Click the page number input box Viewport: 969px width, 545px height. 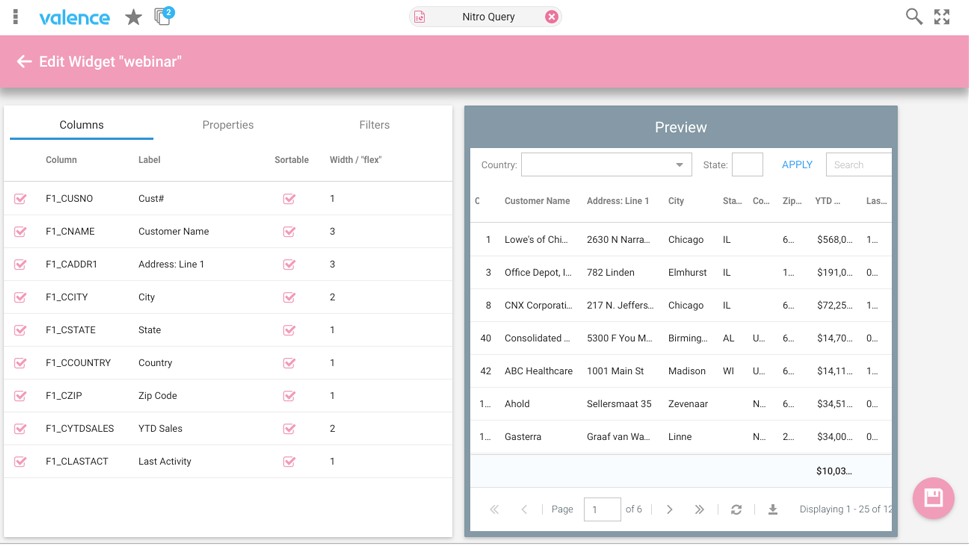(x=602, y=509)
